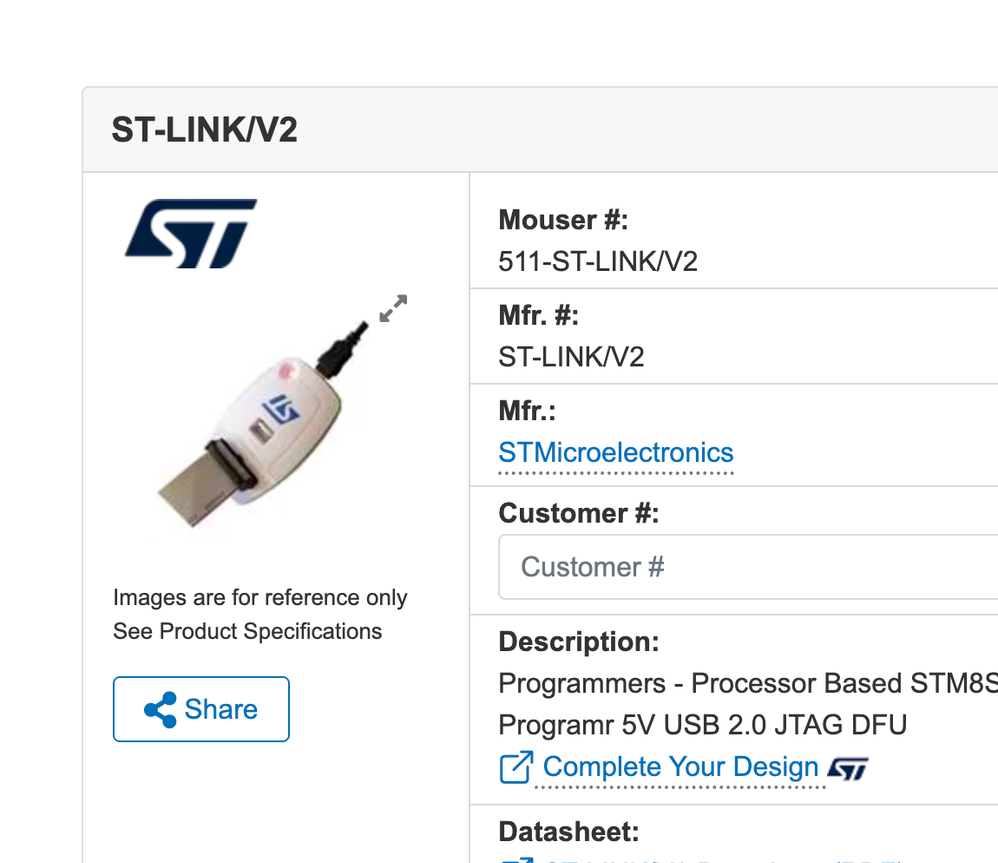Click the ST-LINK/V2 page heading
Viewport: 998px width, 863px height.
205,130
